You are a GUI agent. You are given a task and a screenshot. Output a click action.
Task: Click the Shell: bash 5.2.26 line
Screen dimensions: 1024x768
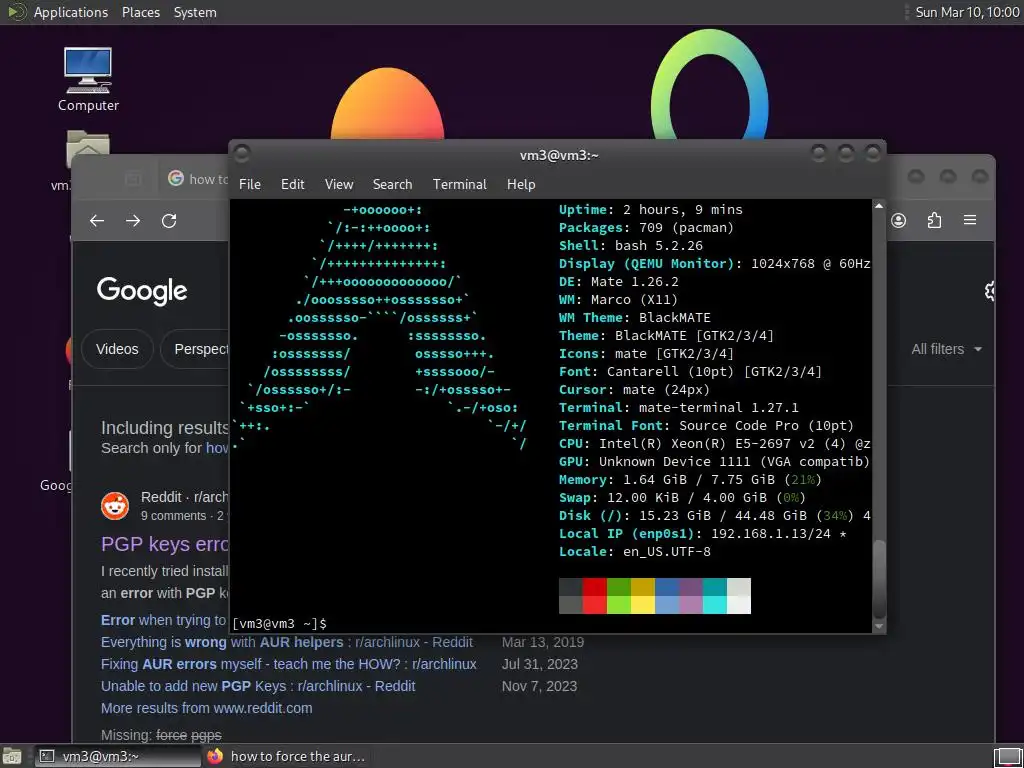point(631,246)
